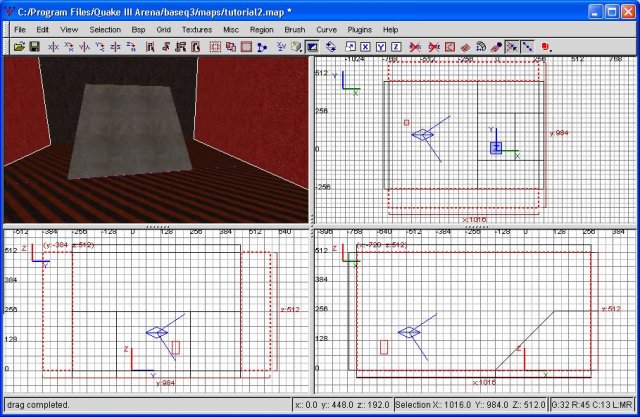Viewport: 640px width, 417px height.
Task: Hollow the selected brush
Action: click(246, 47)
